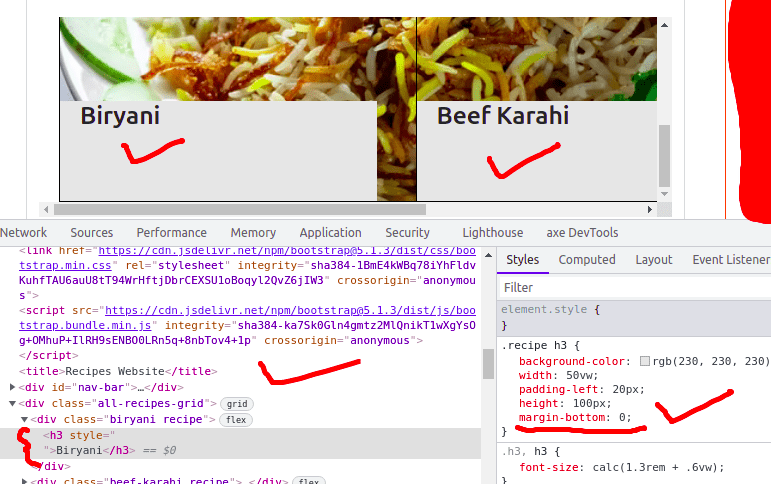771x484 pixels.
Task: Click the Elements panel scroll-up arrow
Action: [x=488, y=255]
